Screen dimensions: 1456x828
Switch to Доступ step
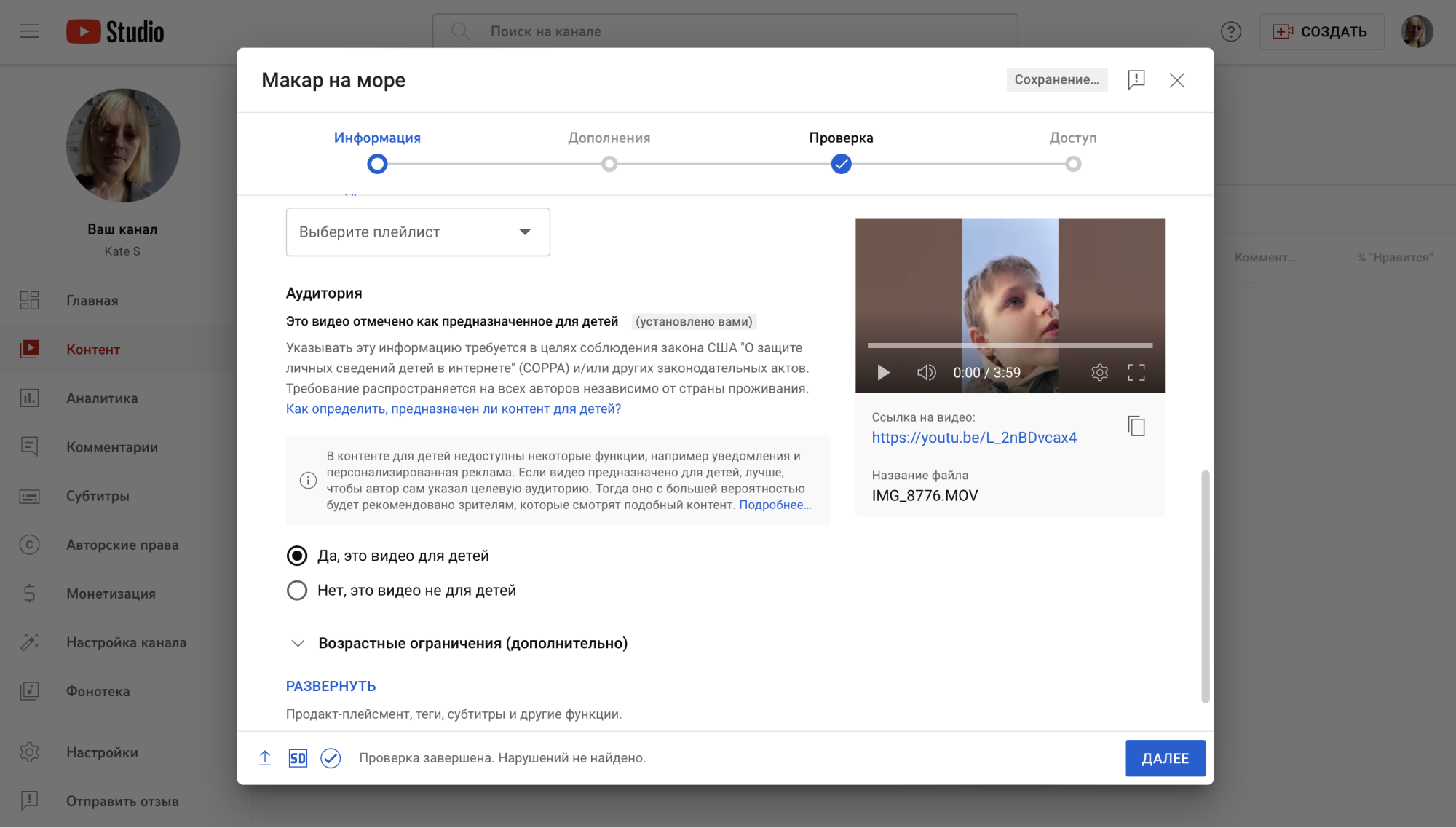pos(1073,151)
